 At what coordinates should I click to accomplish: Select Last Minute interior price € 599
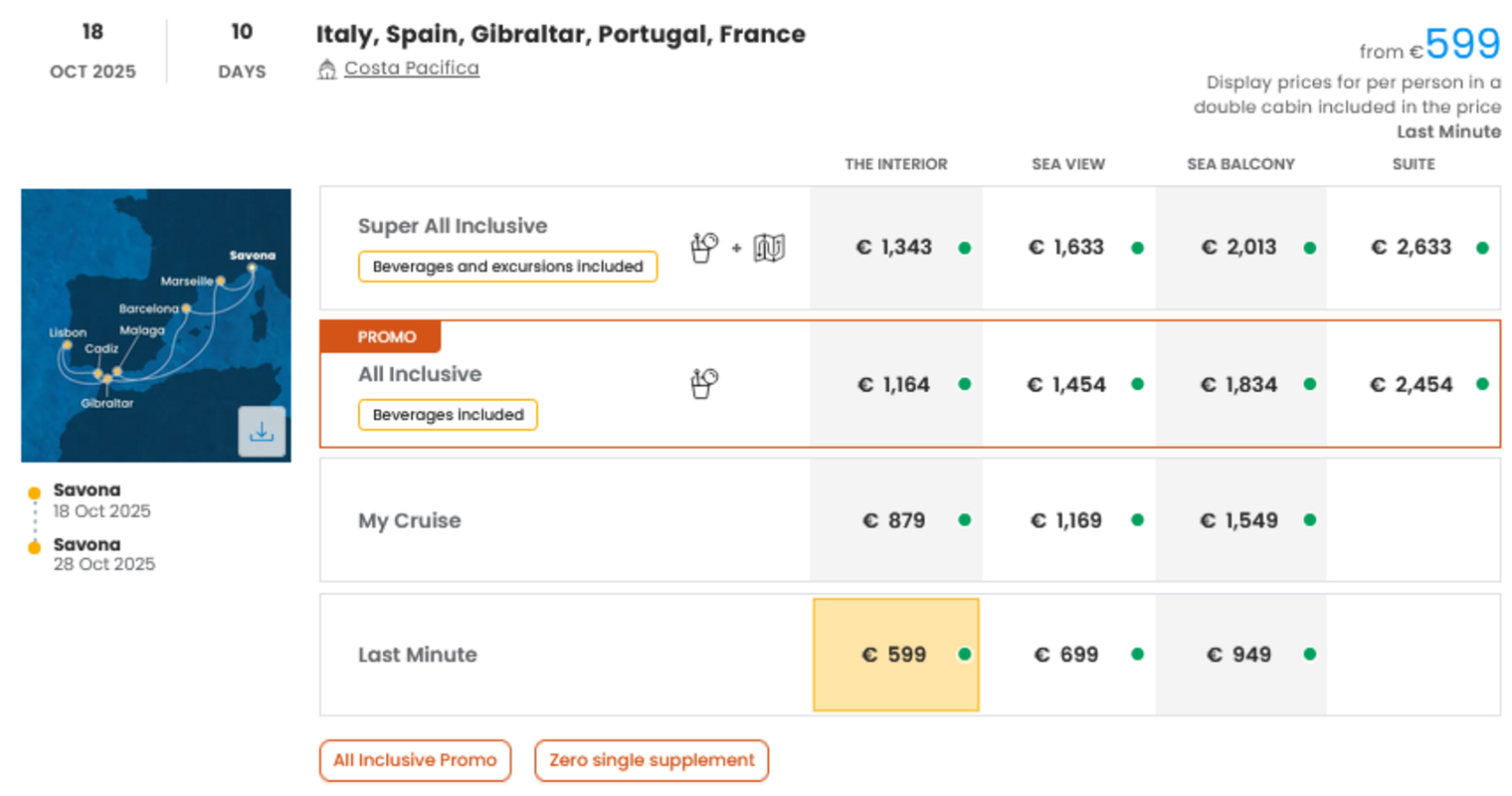pos(895,655)
